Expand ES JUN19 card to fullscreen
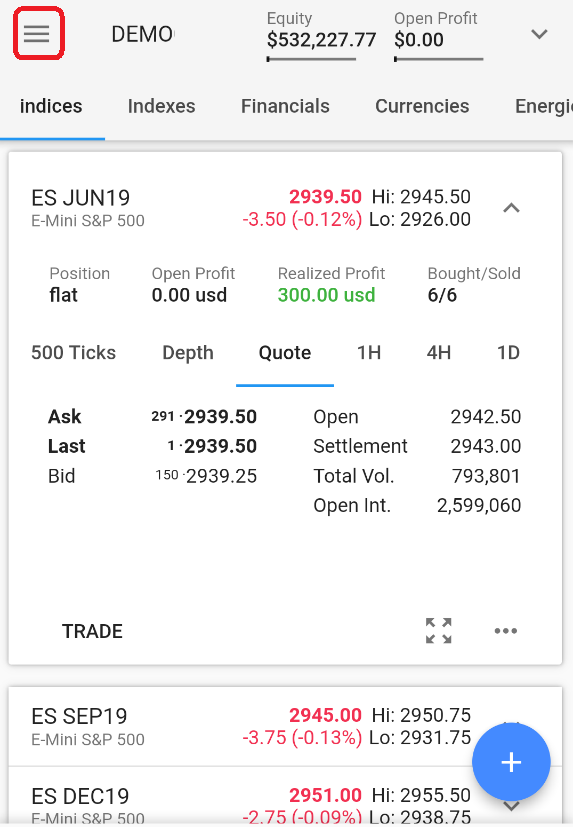 [x=438, y=631]
